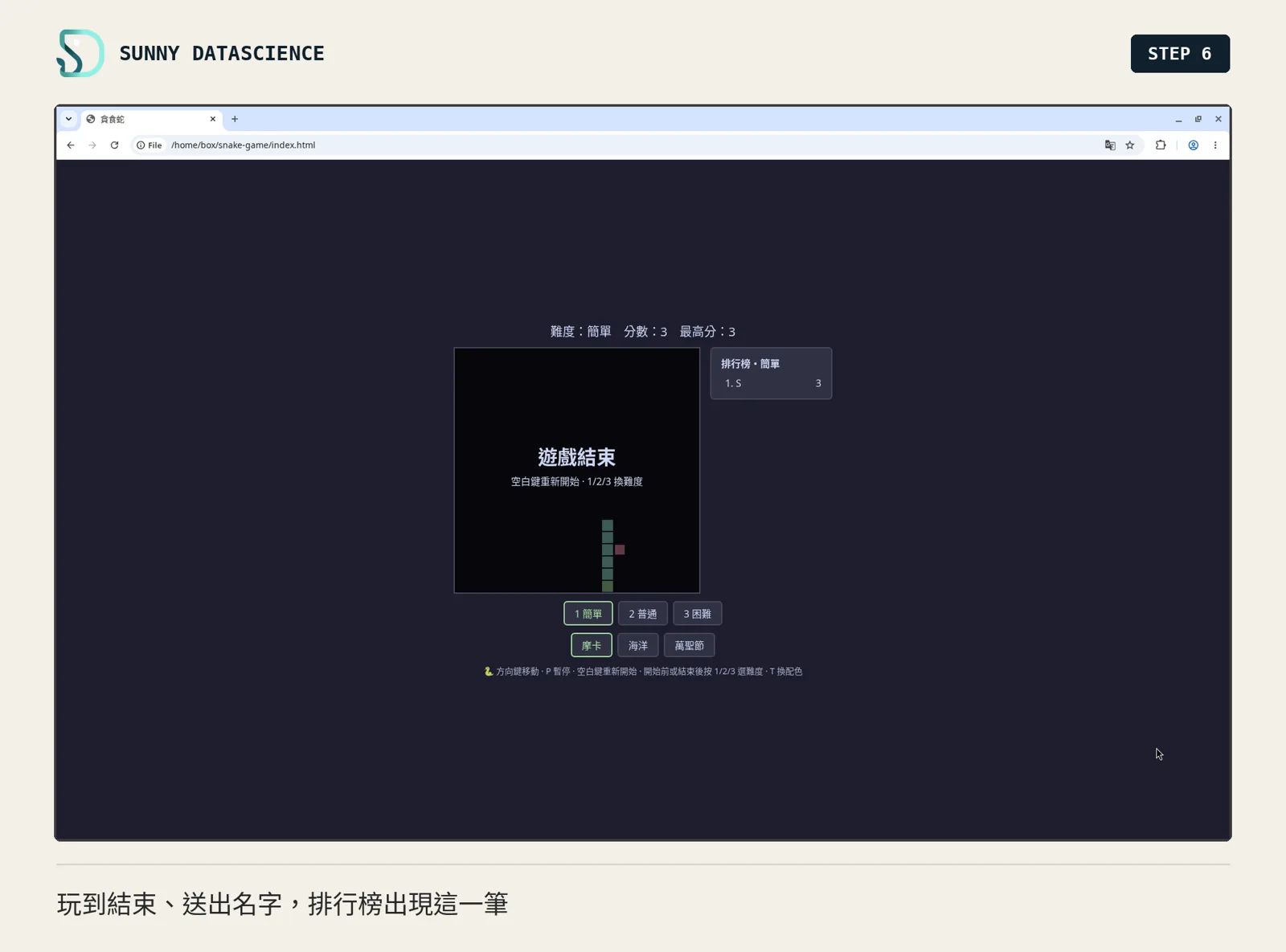This screenshot has width=1286, height=952.
Task: Choose the 摩卡 color theme
Action: pos(592,645)
